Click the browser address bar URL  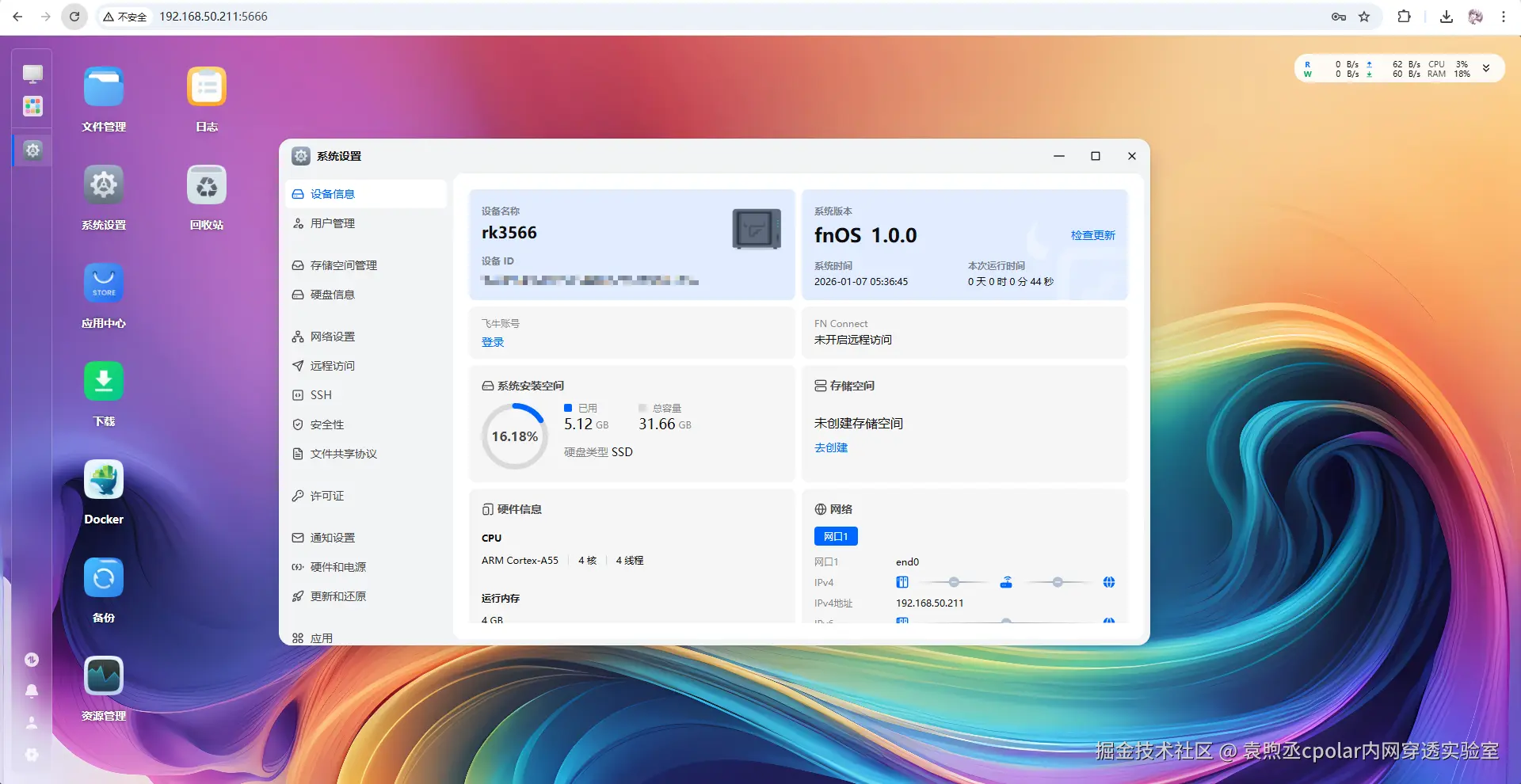click(213, 17)
